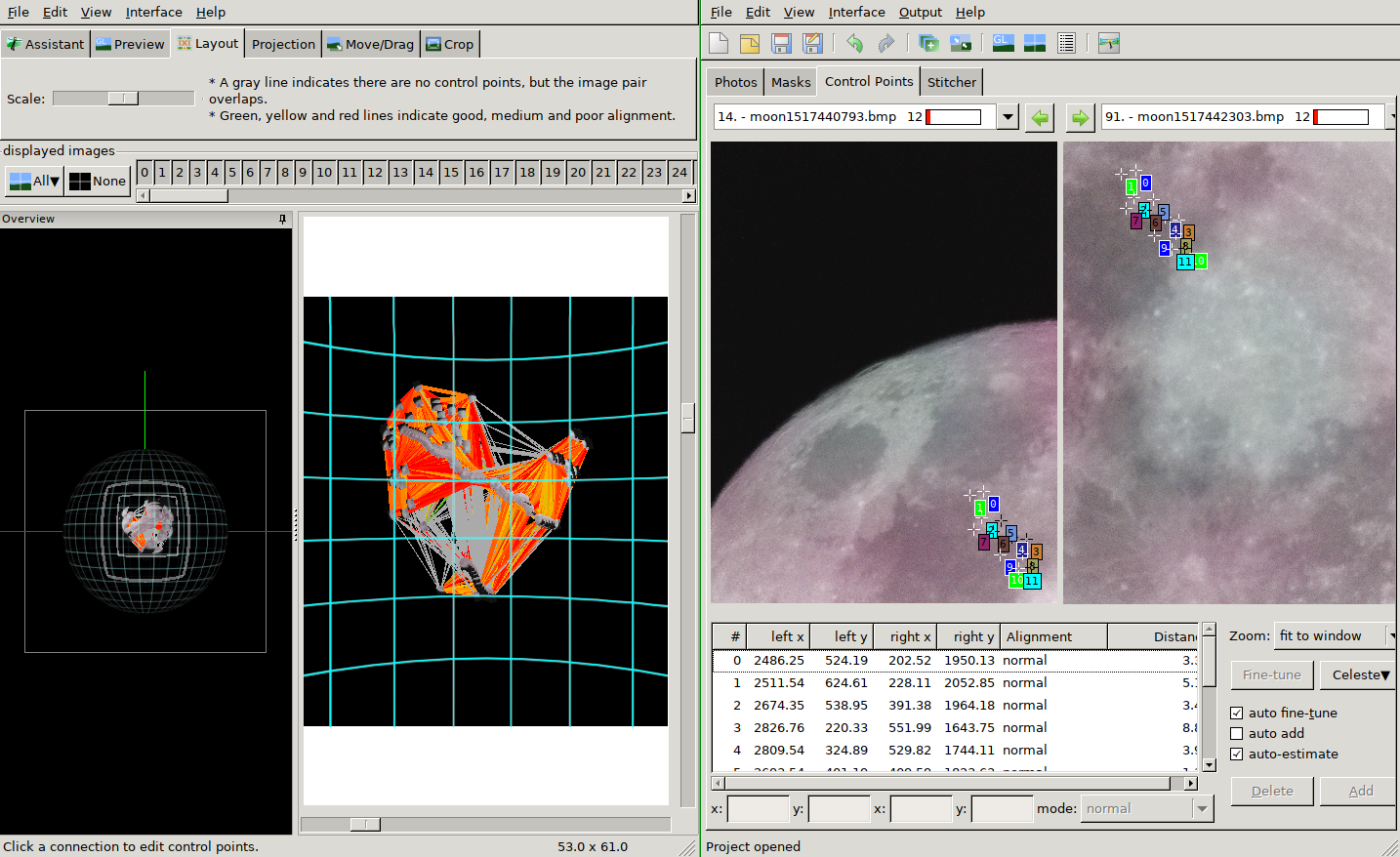Screen dimensions: 1400x857
Task: Save the project using the floppy icon
Action: (x=781, y=43)
